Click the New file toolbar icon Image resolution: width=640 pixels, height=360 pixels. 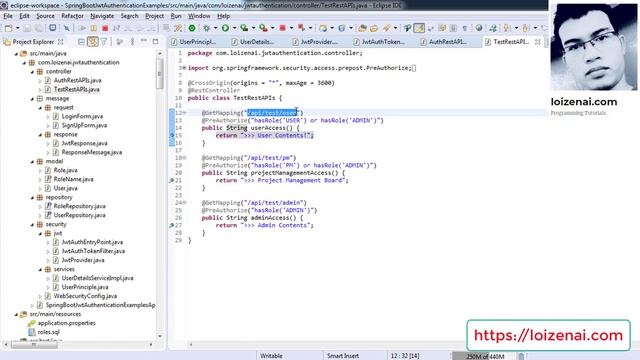click(8, 28)
